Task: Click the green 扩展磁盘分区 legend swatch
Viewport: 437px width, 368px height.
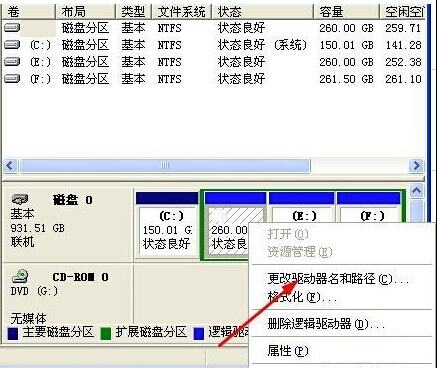Action: 106,333
